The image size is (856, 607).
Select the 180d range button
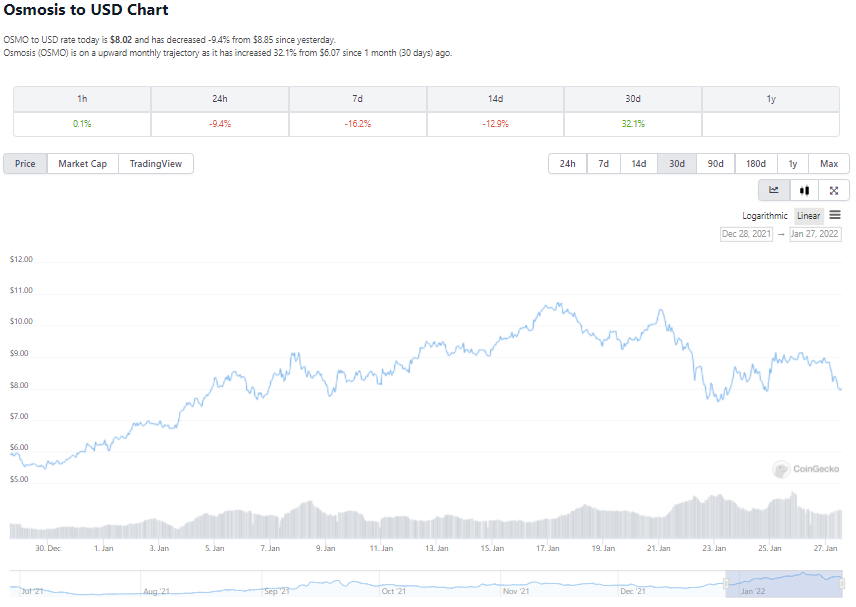[756, 164]
